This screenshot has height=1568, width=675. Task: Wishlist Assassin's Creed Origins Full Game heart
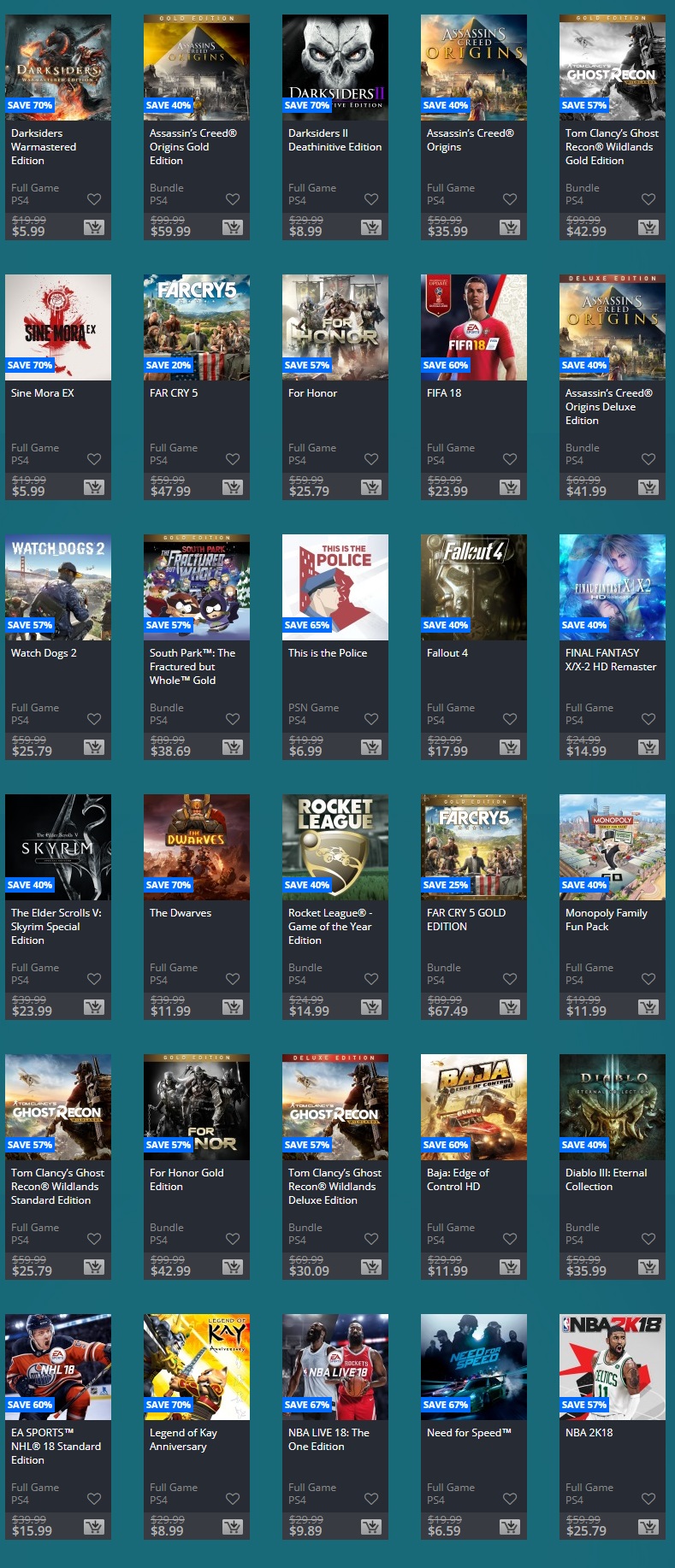tap(510, 199)
